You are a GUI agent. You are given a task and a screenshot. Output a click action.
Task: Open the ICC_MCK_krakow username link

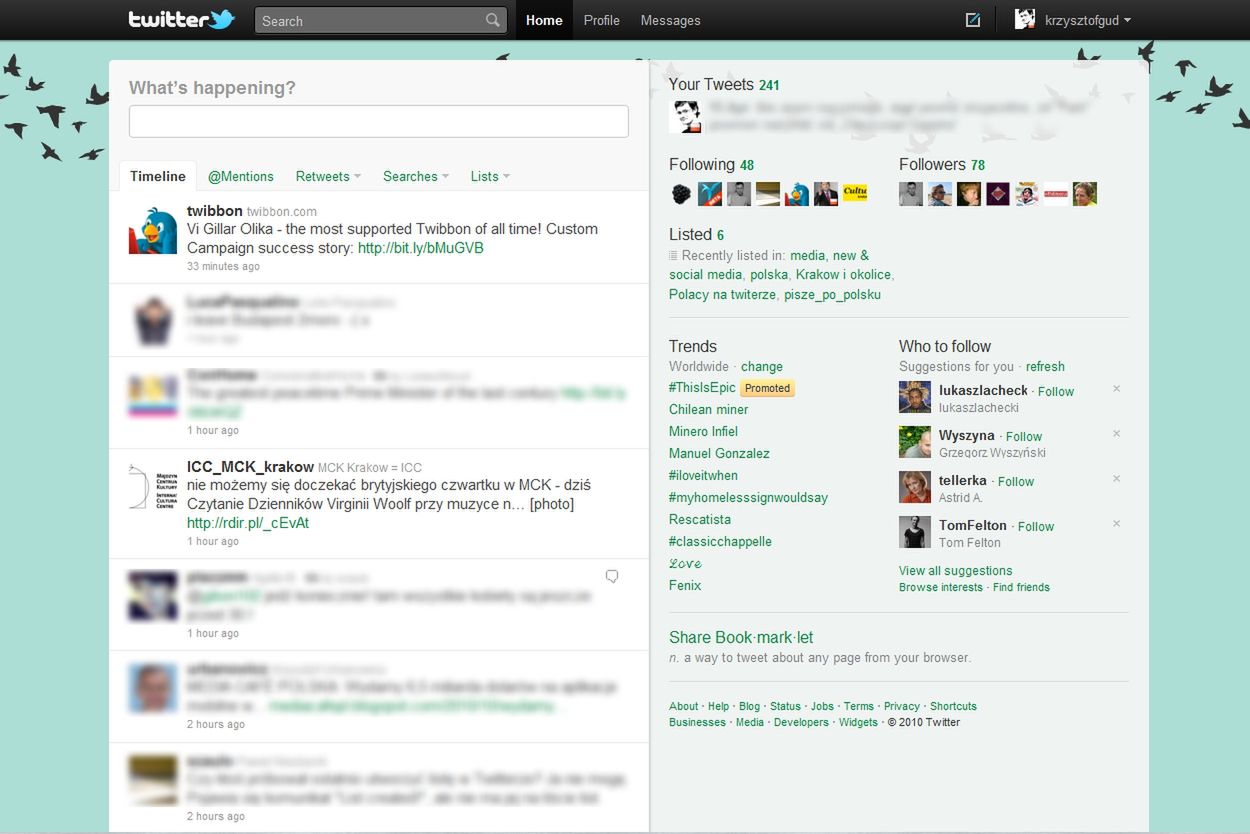tap(250, 467)
